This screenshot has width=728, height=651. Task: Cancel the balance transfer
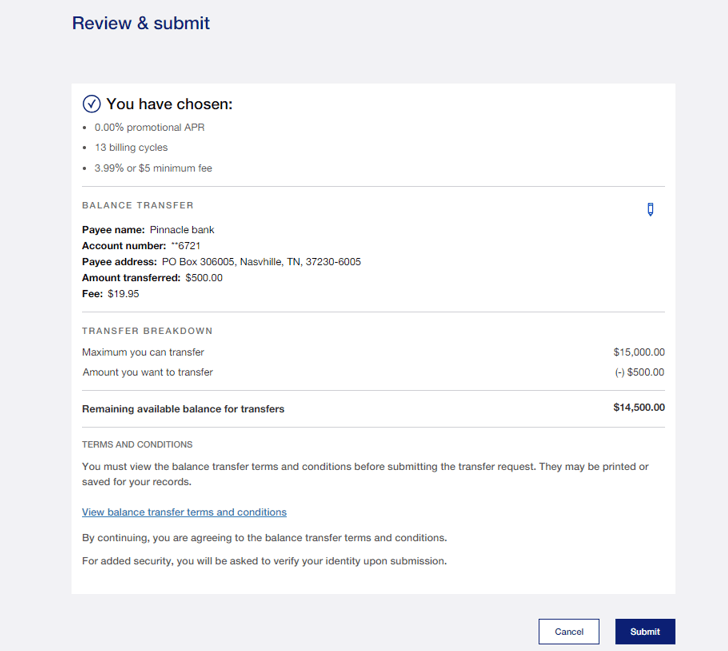(568, 631)
